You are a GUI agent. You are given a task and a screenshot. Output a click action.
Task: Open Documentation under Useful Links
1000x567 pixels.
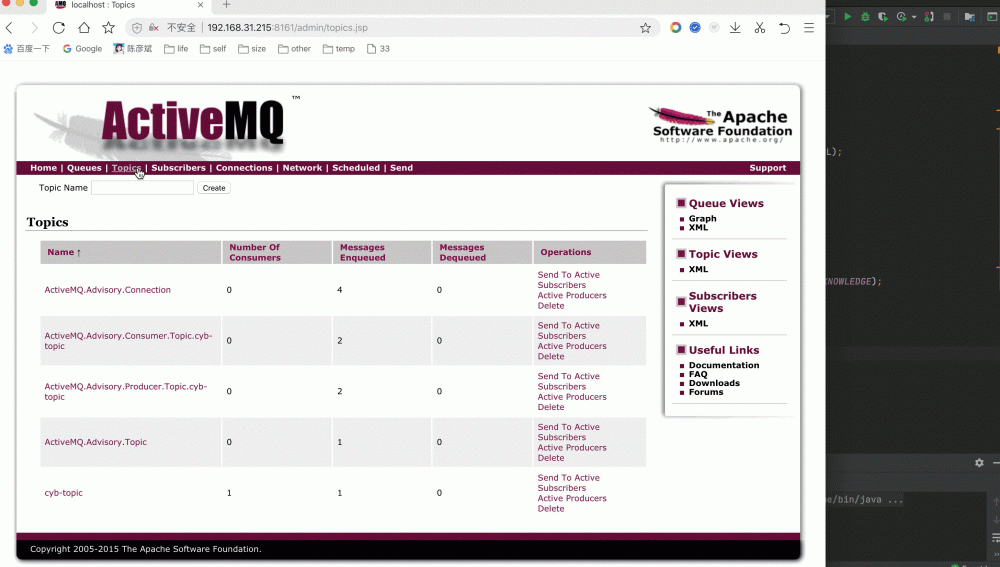click(724, 365)
